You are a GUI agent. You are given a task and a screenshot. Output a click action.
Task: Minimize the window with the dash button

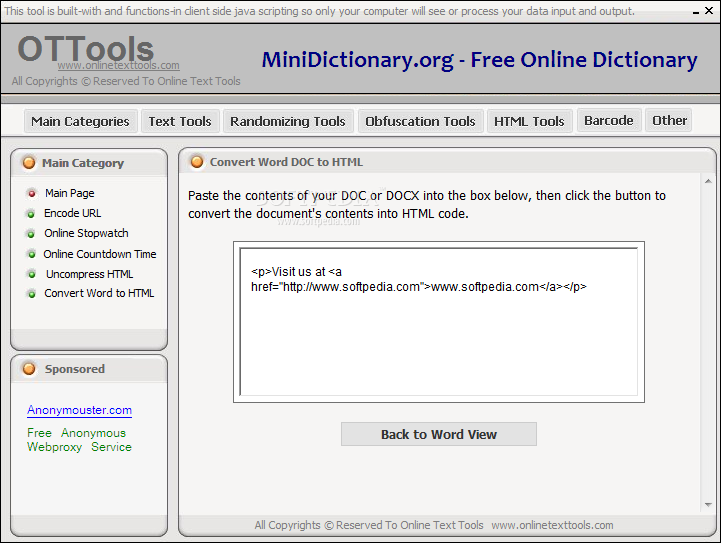point(696,11)
